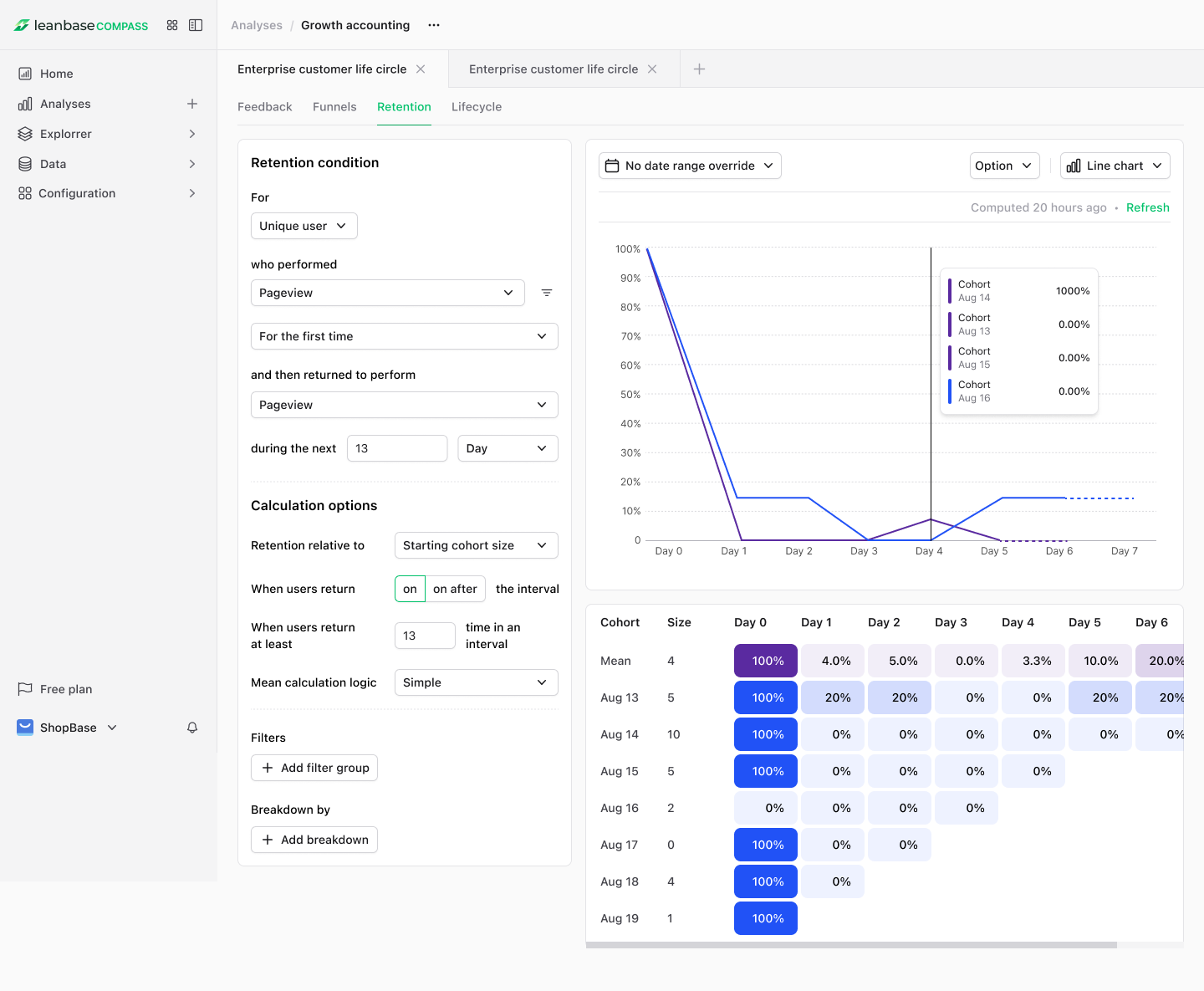Select the "on after" interval toggle option
The image size is (1204, 991).
(x=455, y=589)
